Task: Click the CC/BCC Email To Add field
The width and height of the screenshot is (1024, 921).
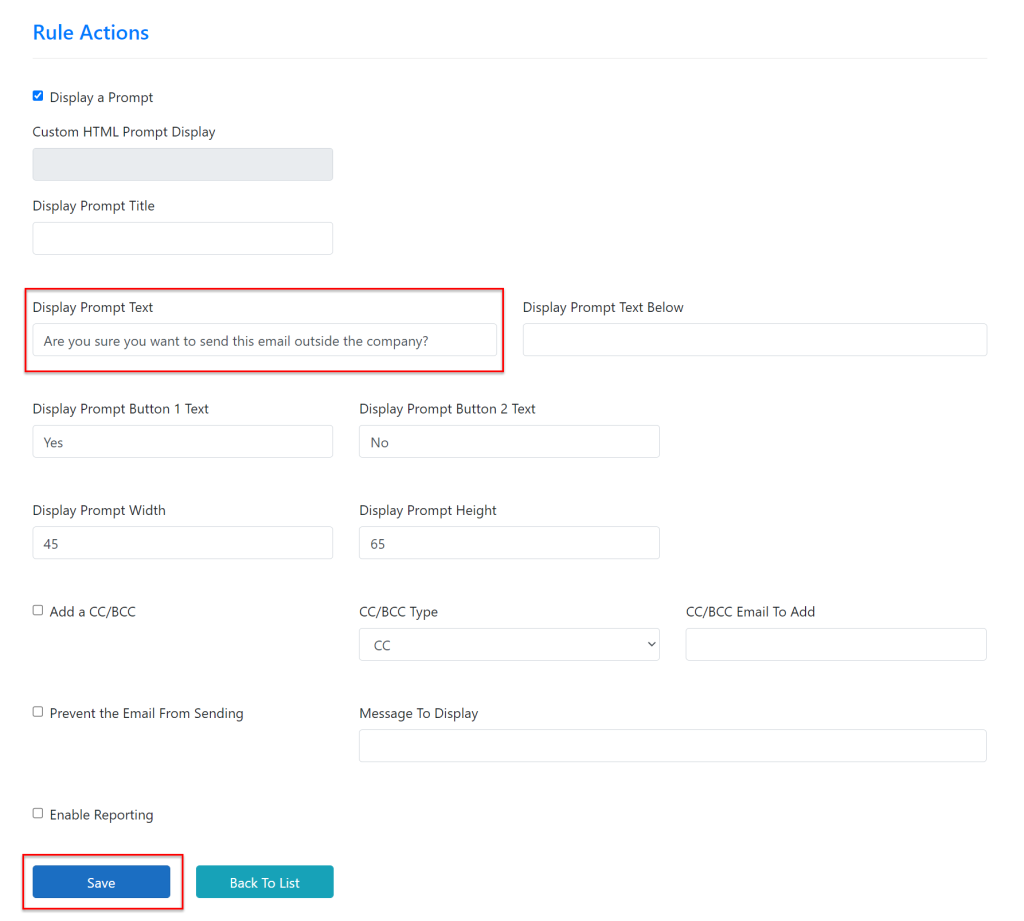Action: pyautogui.click(x=835, y=644)
